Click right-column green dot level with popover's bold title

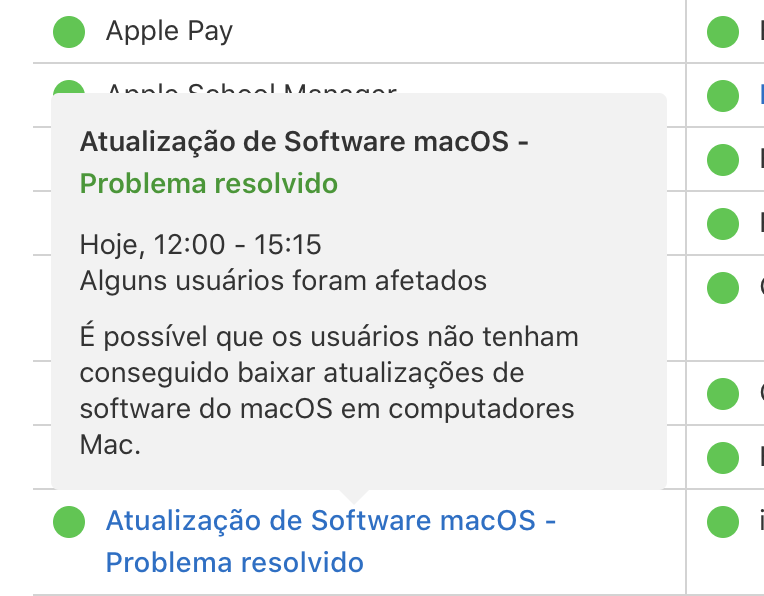pos(722,159)
